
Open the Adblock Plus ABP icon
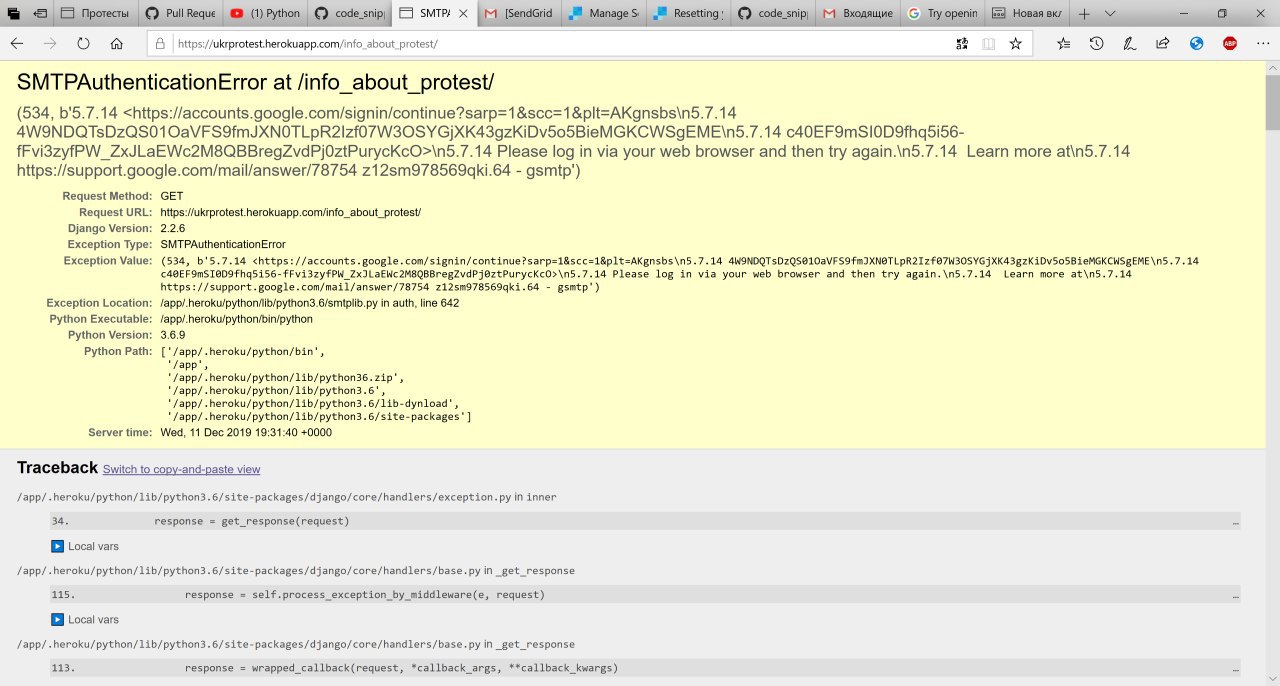tap(1230, 44)
